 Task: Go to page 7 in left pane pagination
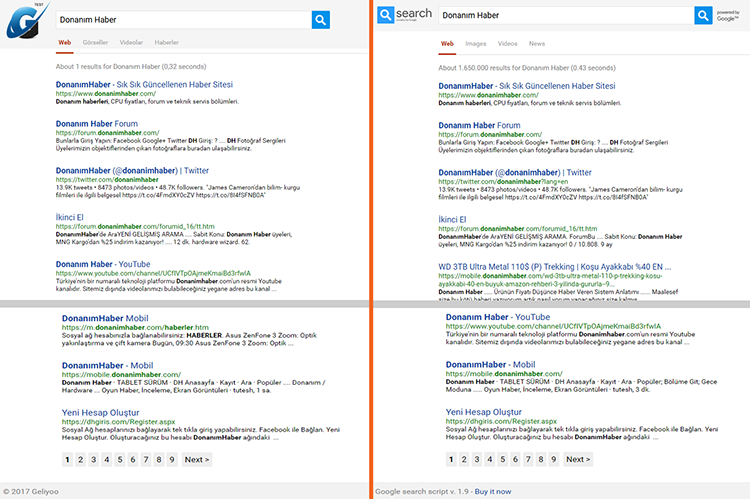[146, 460]
